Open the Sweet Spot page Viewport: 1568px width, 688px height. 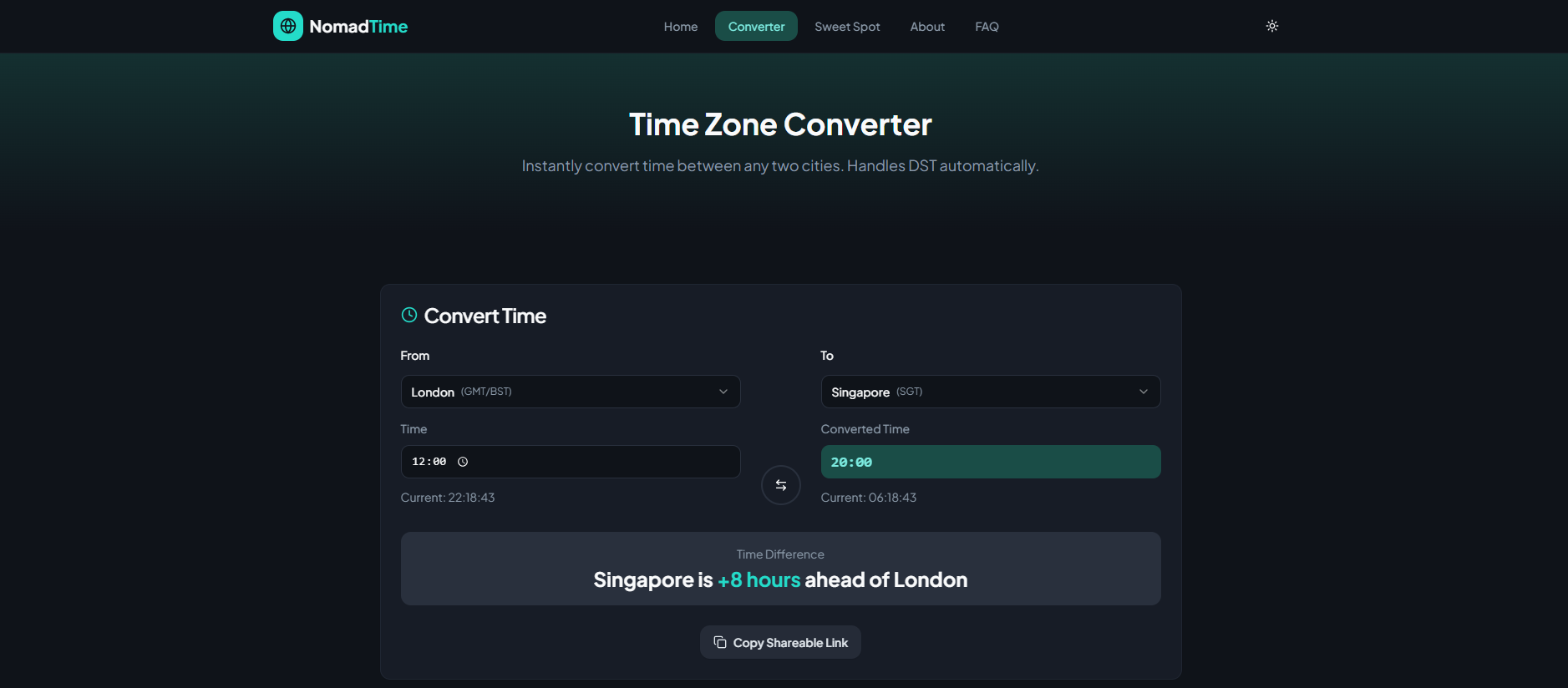(847, 27)
